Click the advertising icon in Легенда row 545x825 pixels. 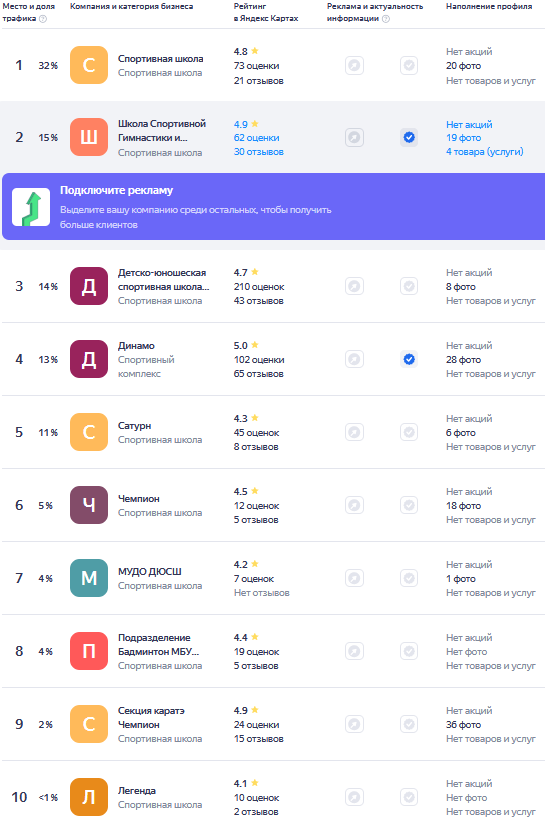[355, 797]
